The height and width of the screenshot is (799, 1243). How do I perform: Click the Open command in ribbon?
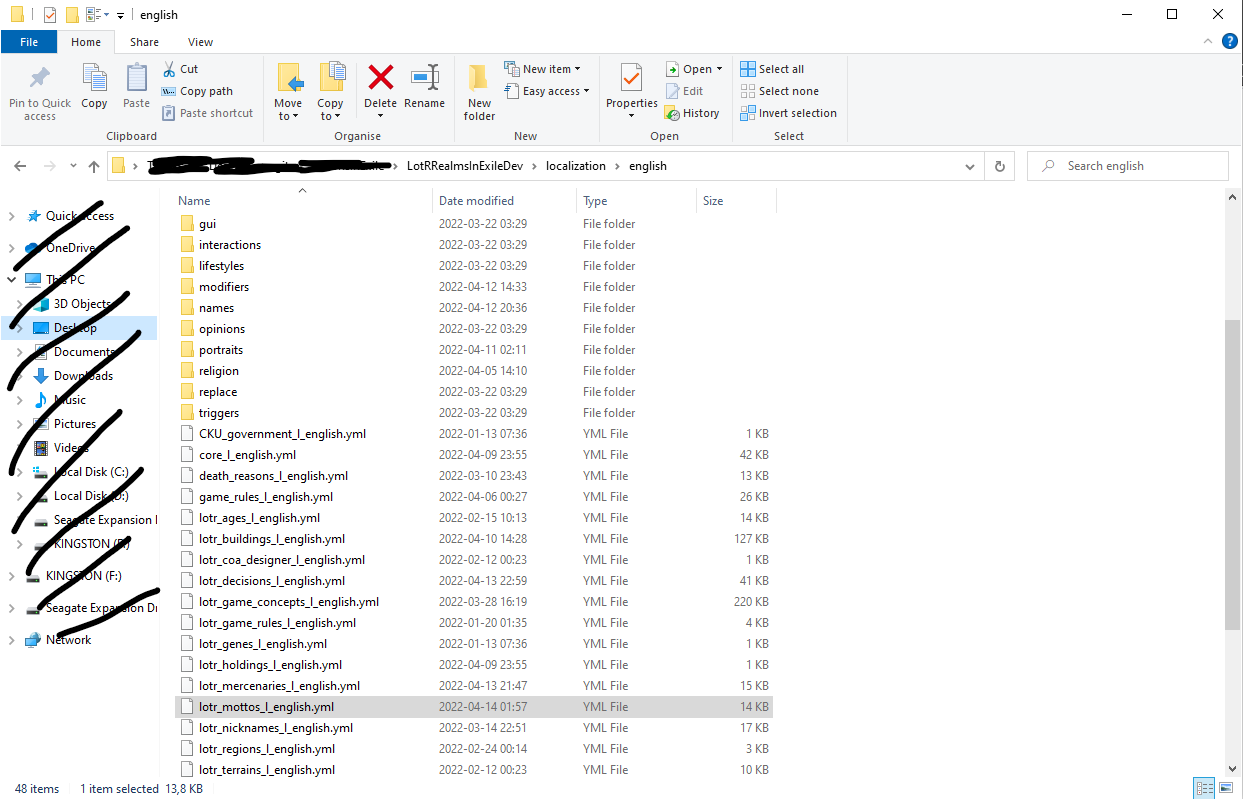[695, 69]
